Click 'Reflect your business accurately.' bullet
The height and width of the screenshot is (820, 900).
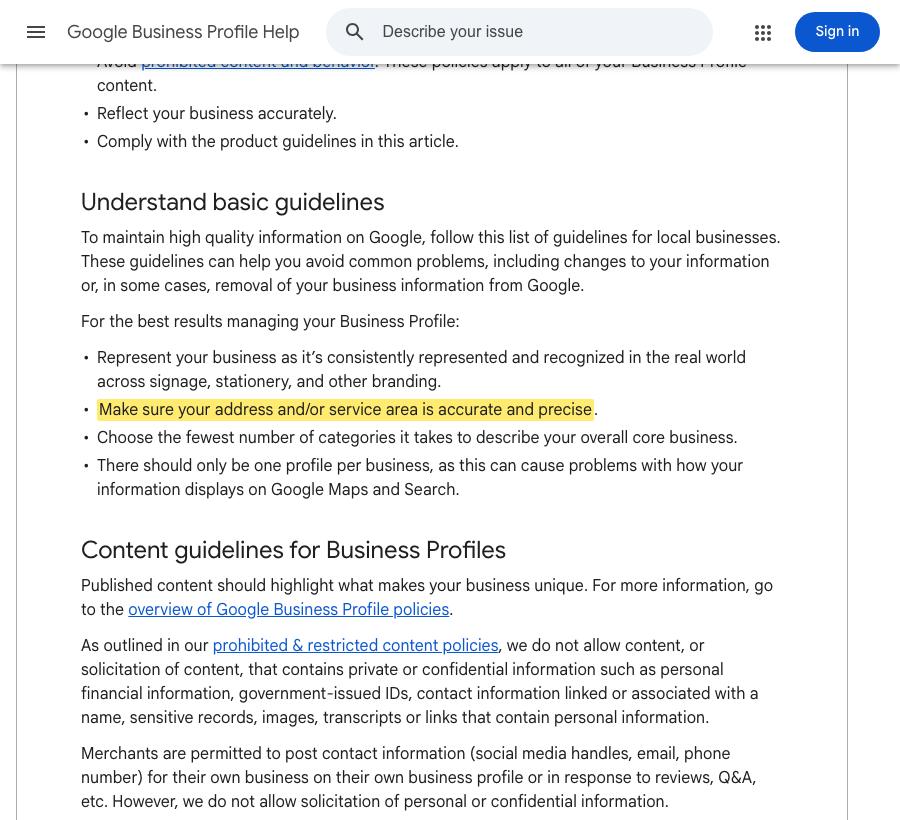pos(216,114)
